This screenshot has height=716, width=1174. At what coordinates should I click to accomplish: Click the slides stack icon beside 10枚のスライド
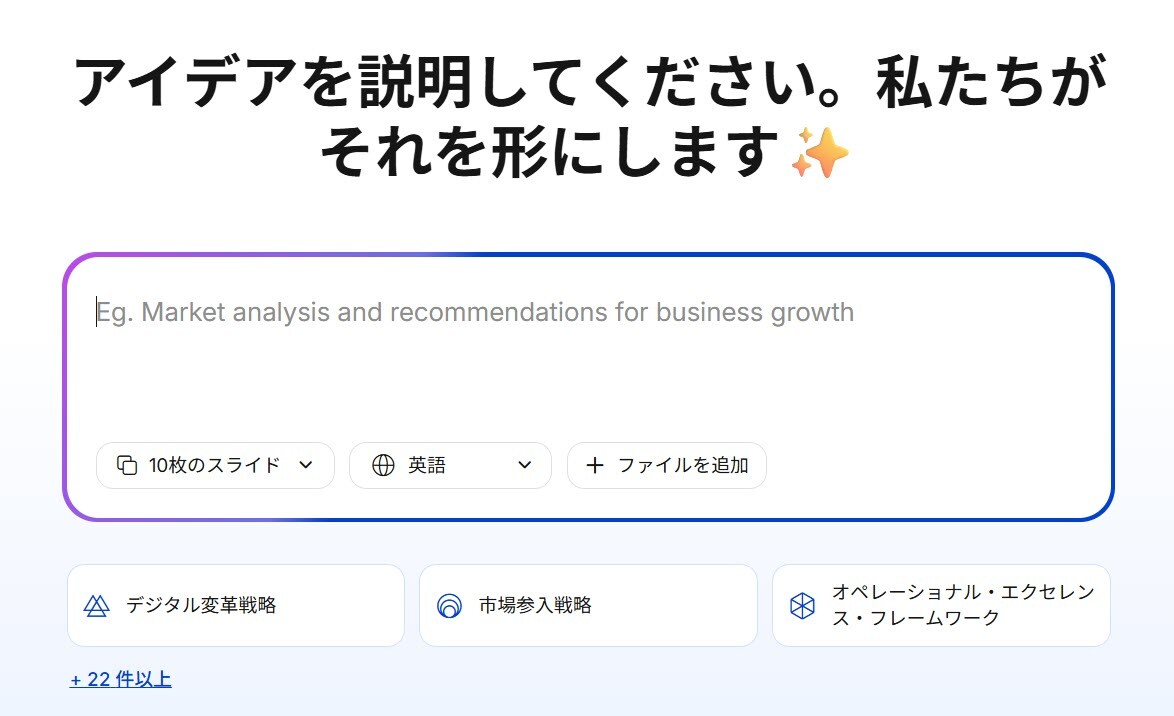tap(126, 465)
